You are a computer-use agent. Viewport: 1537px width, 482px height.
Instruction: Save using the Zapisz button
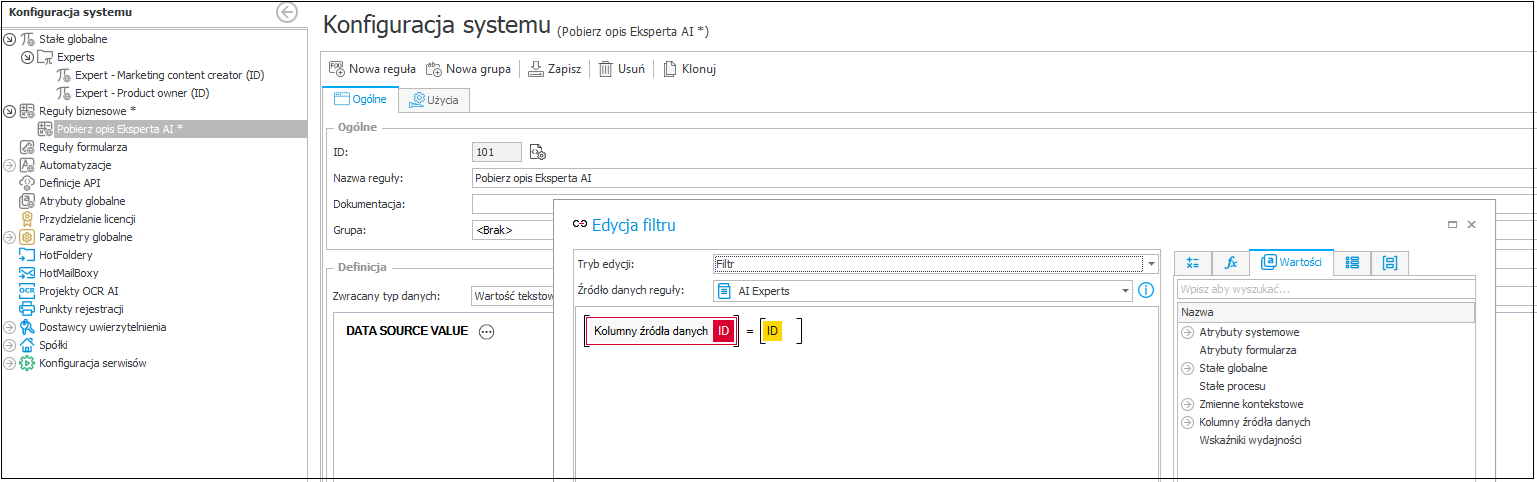[x=555, y=69]
